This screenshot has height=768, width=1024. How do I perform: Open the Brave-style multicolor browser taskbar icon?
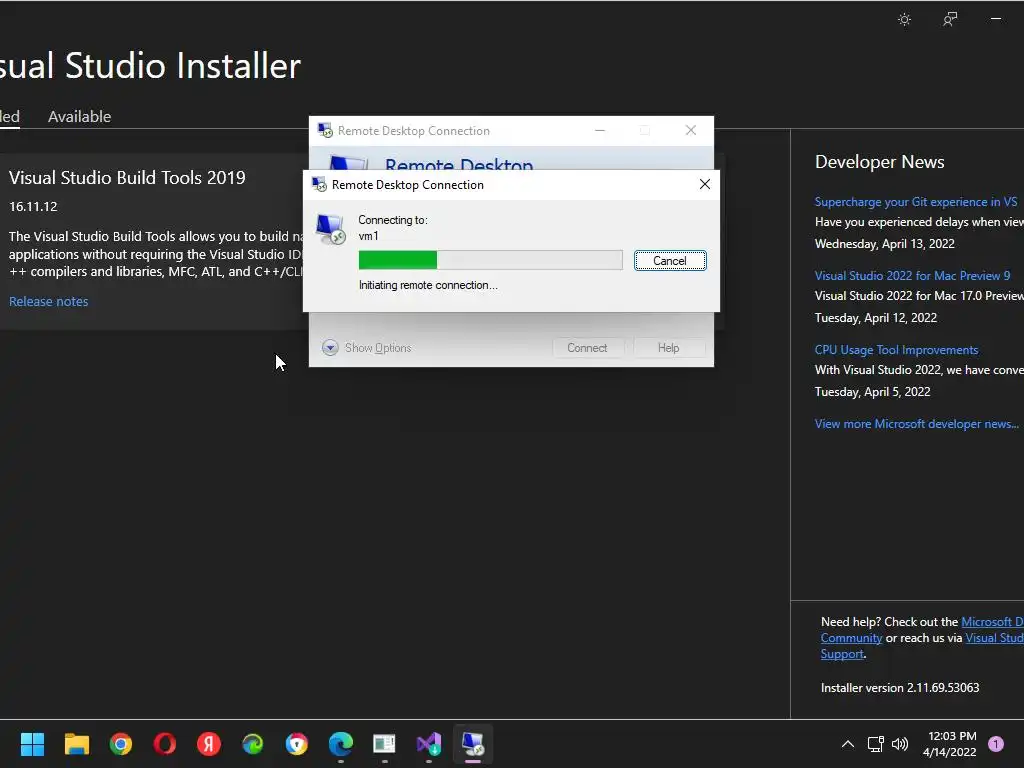296,744
